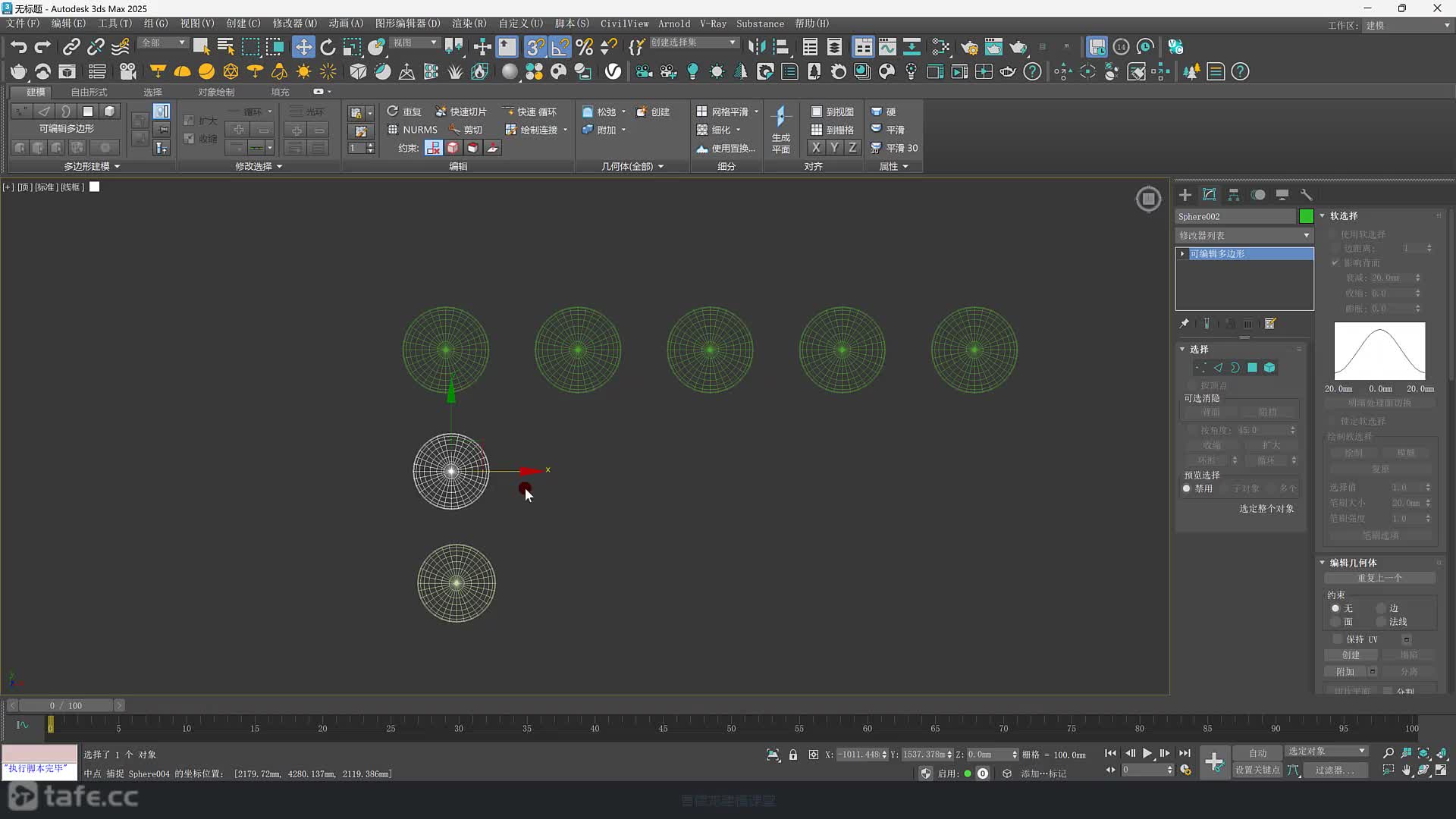Click the X coordinate input field

(x=858, y=755)
